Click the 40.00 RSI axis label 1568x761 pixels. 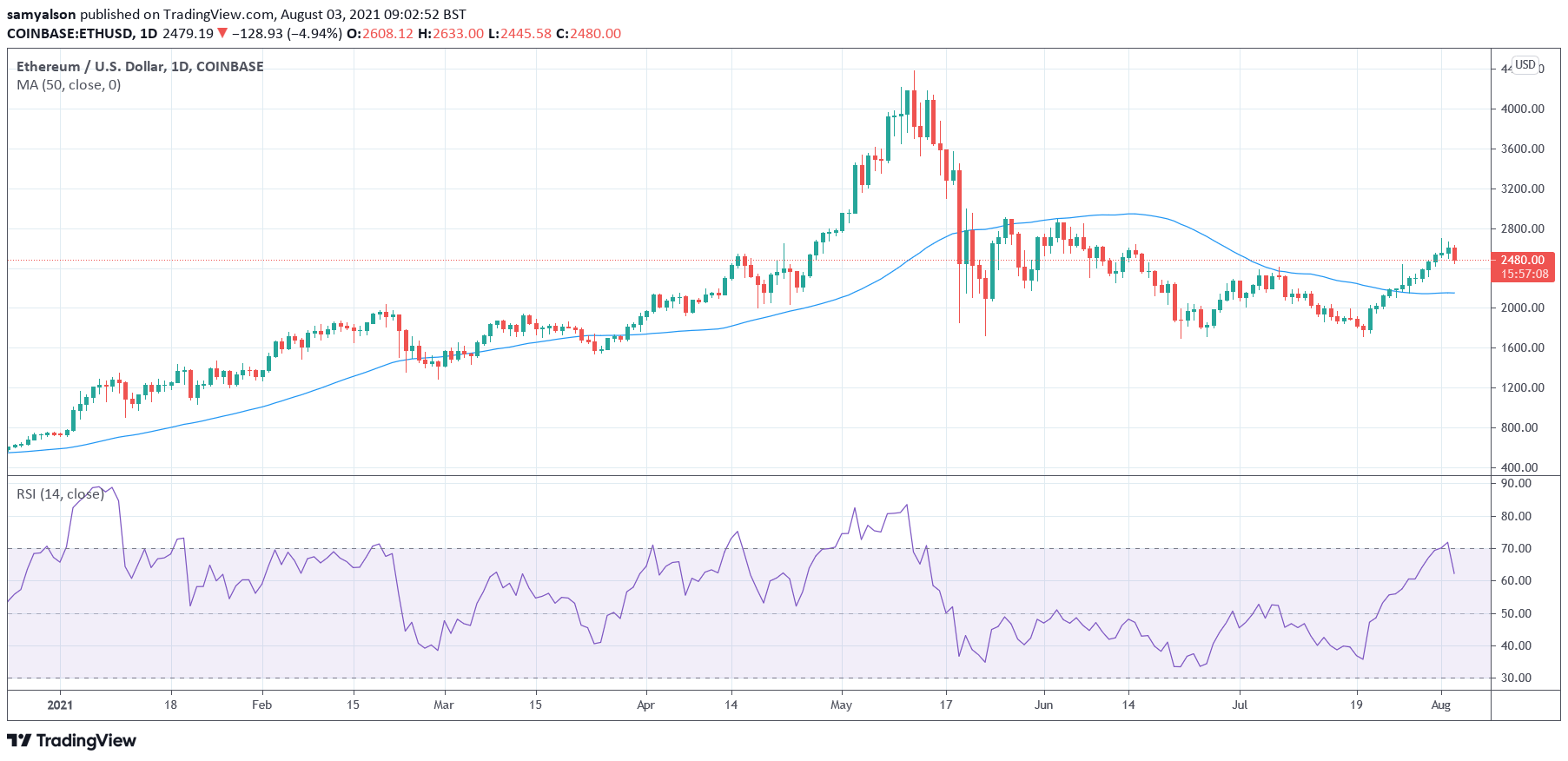[1517, 645]
